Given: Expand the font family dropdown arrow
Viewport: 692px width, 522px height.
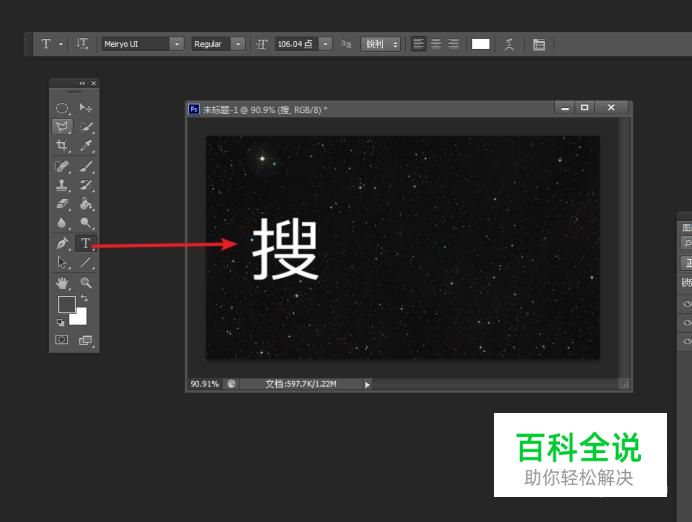Looking at the screenshot, I should click(x=177, y=44).
